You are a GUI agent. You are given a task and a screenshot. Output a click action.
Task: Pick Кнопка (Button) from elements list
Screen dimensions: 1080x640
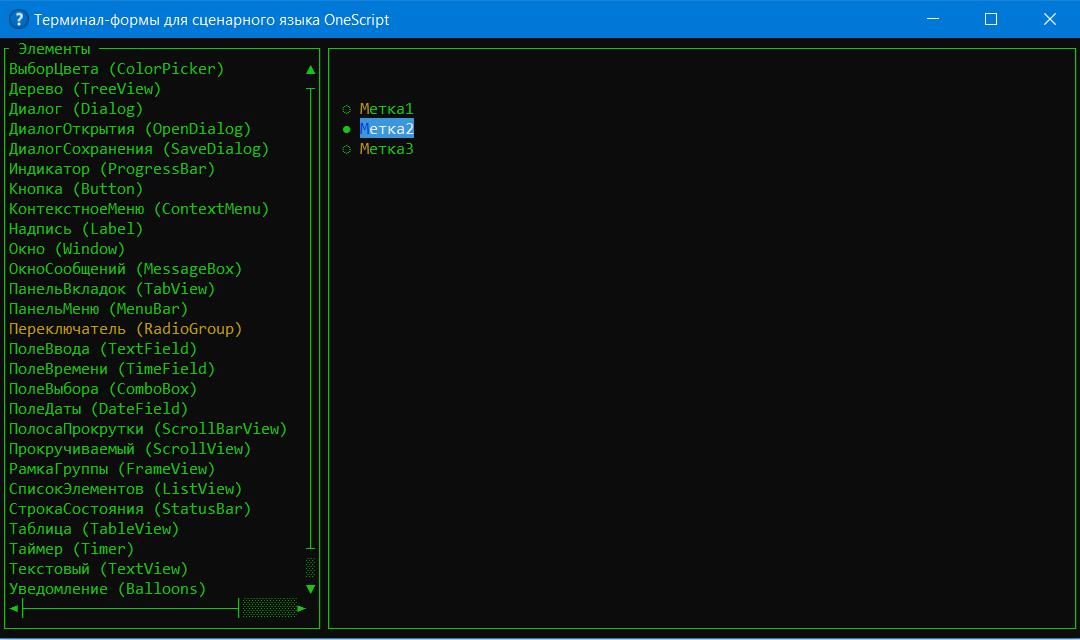pyautogui.click(x=76, y=189)
